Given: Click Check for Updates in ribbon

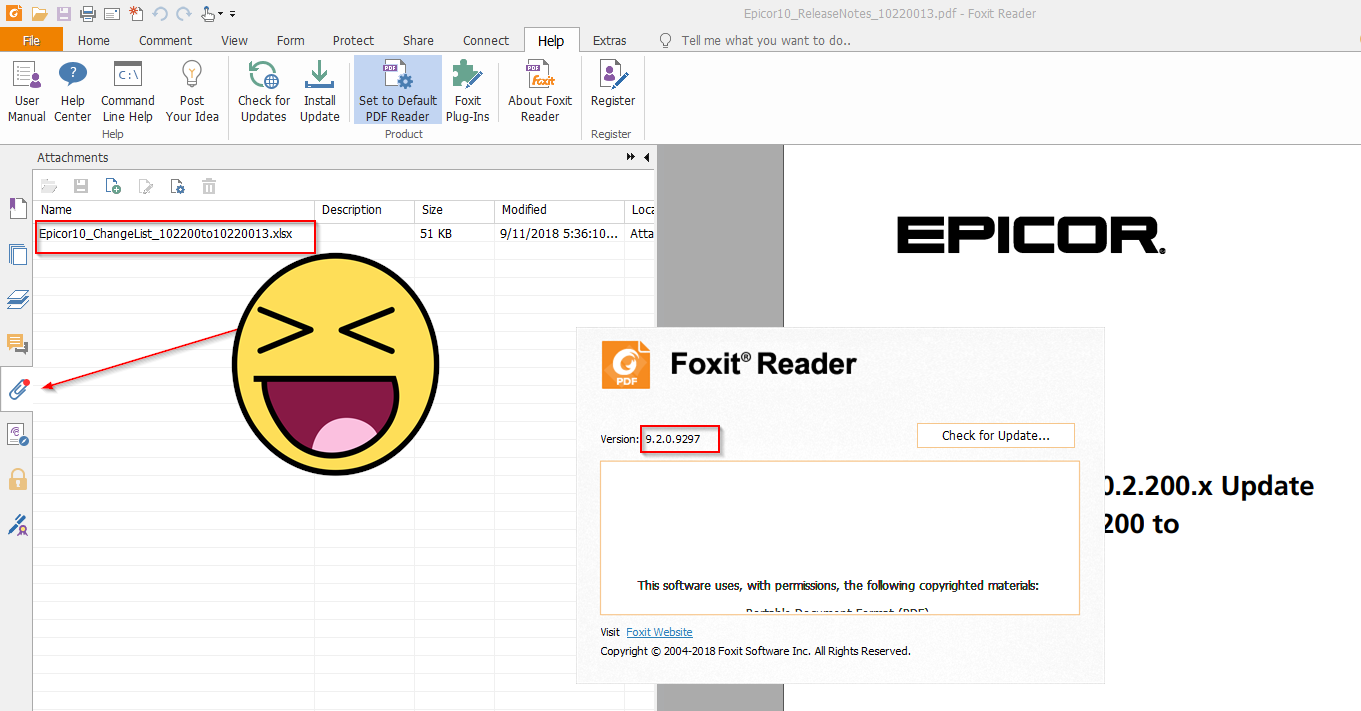Looking at the screenshot, I should 264,91.
